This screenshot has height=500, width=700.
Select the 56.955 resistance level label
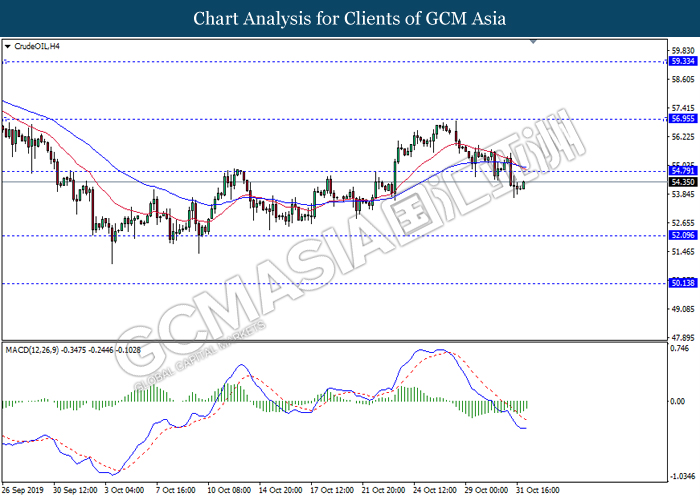coord(682,118)
